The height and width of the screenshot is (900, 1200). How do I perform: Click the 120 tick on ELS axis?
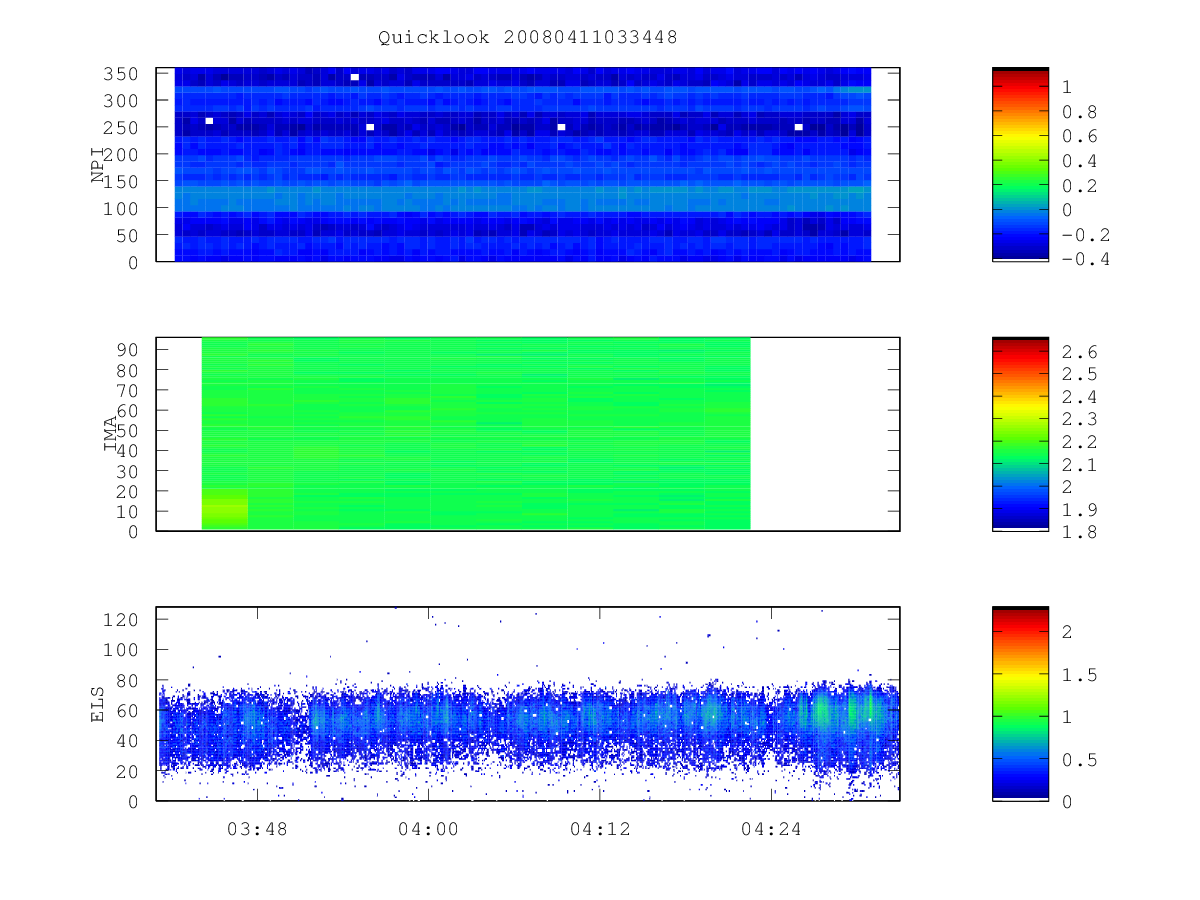point(124,619)
